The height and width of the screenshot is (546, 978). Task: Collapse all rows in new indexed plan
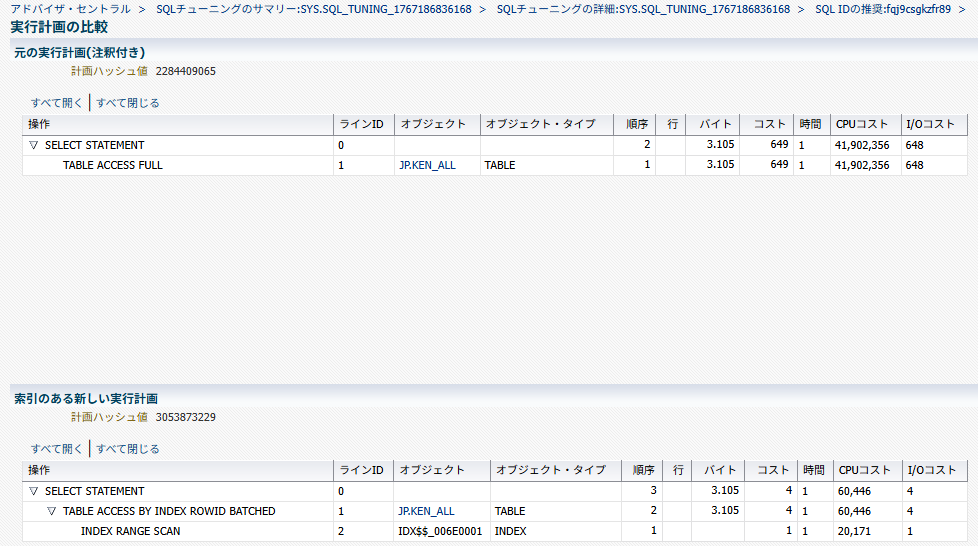[x=128, y=448]
